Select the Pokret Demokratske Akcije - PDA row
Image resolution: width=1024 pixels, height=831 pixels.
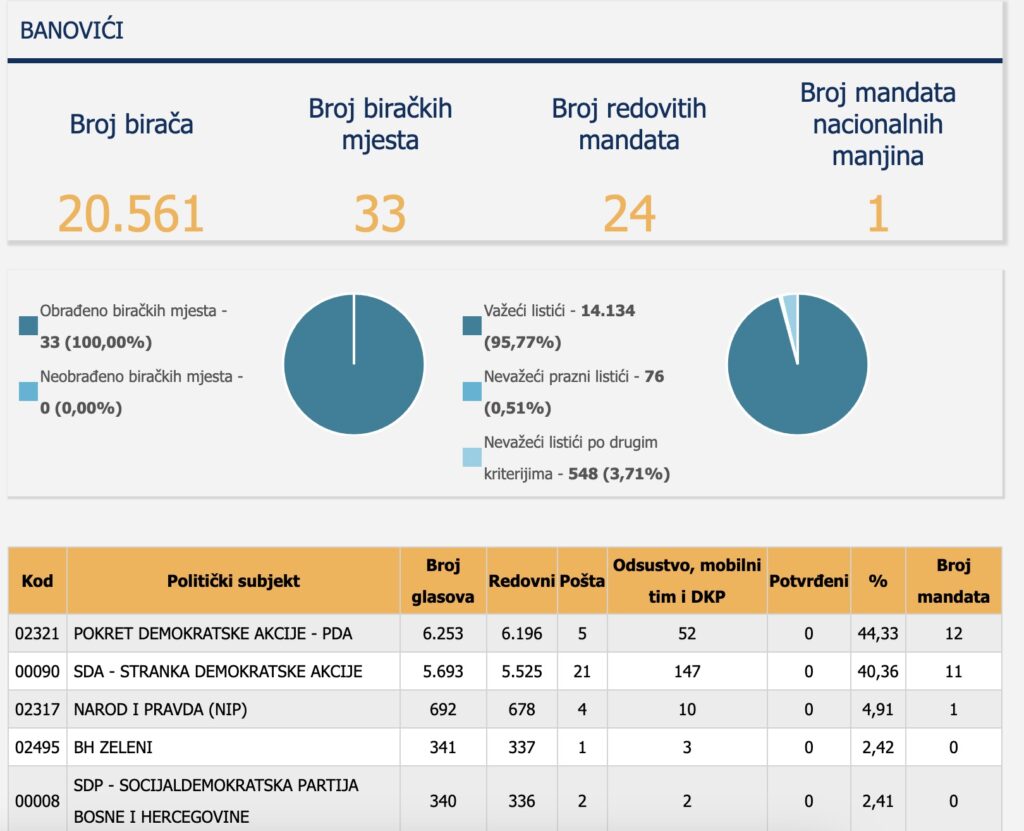[213, 633]
